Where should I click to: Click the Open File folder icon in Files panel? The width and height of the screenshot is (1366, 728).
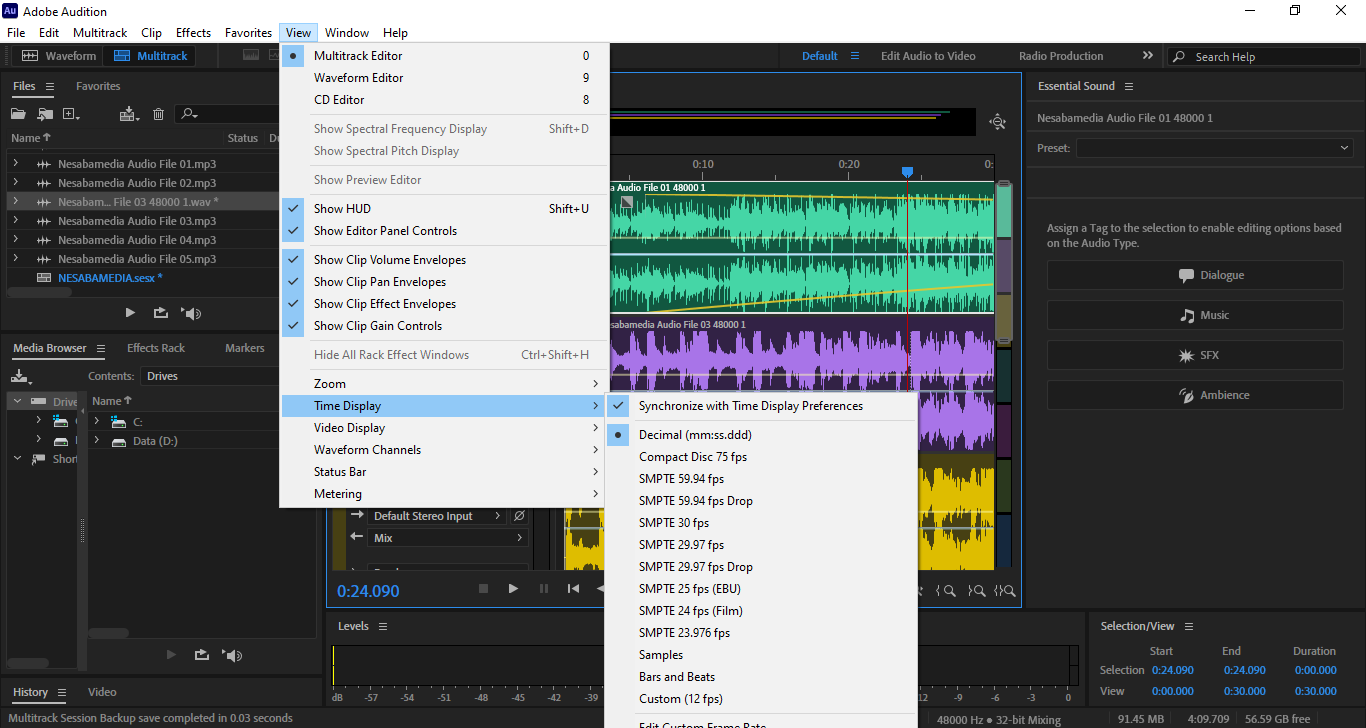click(x=18, y=114)
